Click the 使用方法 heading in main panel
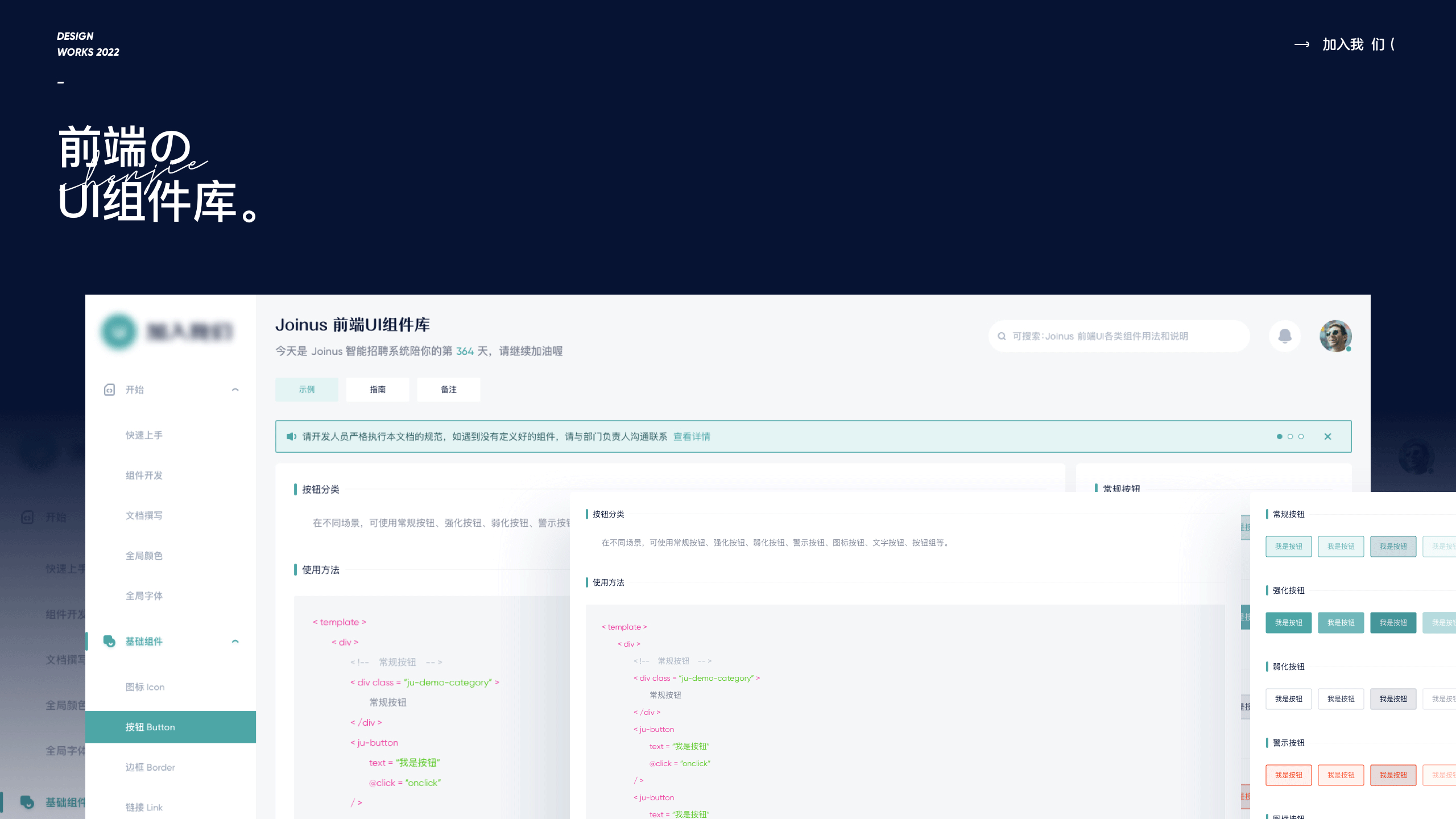Screen dimensions: 1456x819 click(321, 570)
